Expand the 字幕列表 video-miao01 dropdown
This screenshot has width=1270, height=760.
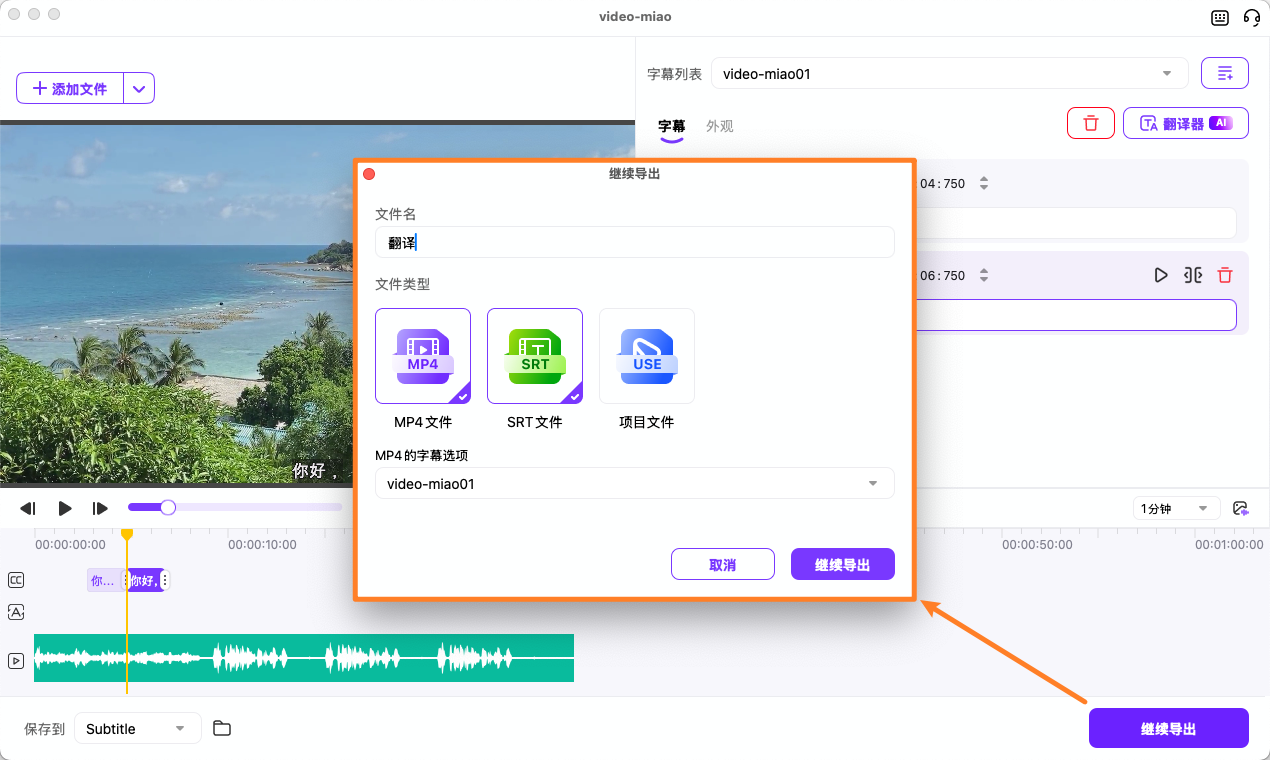948,72
